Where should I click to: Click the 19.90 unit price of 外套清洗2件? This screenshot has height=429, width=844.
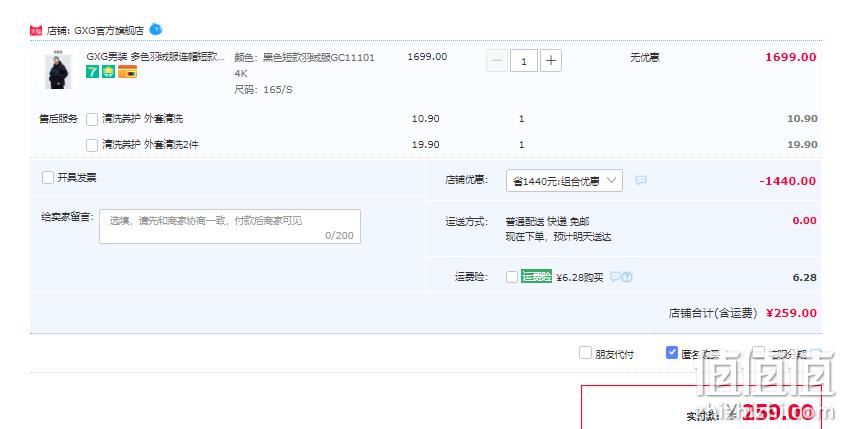tap(425, 144)
